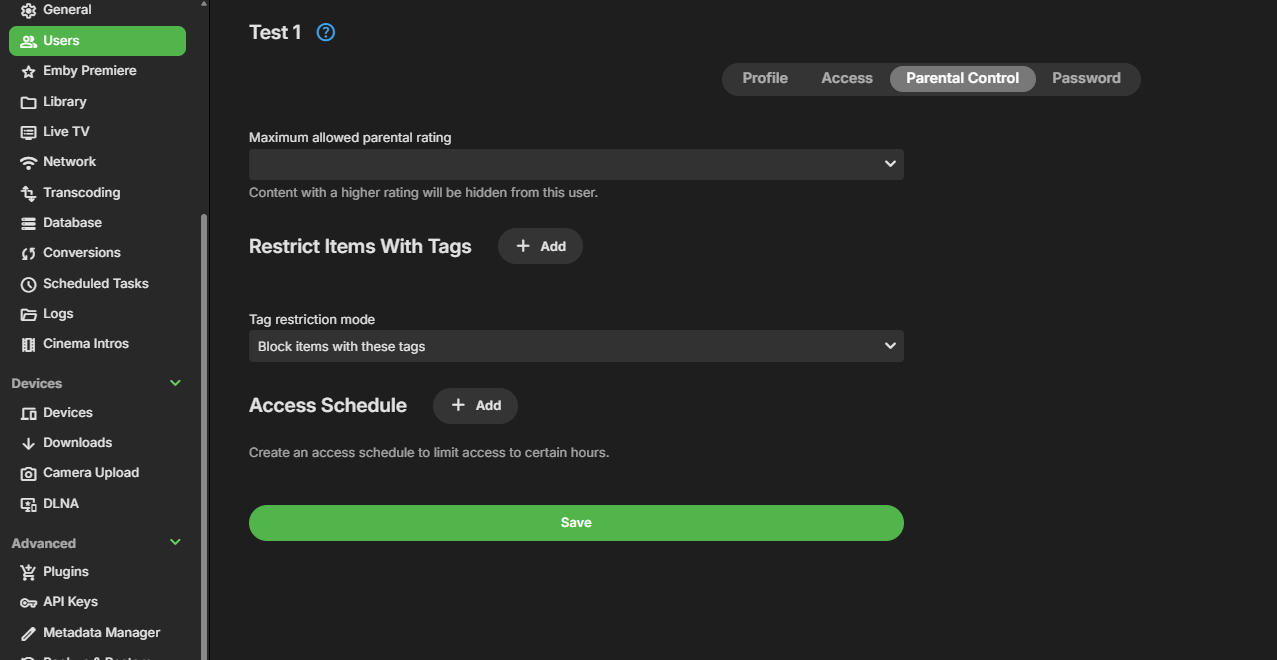This screenshot has width=1277, height=660.
Task: Open Emby Premiere star icon
Action: tap(28, 71)
